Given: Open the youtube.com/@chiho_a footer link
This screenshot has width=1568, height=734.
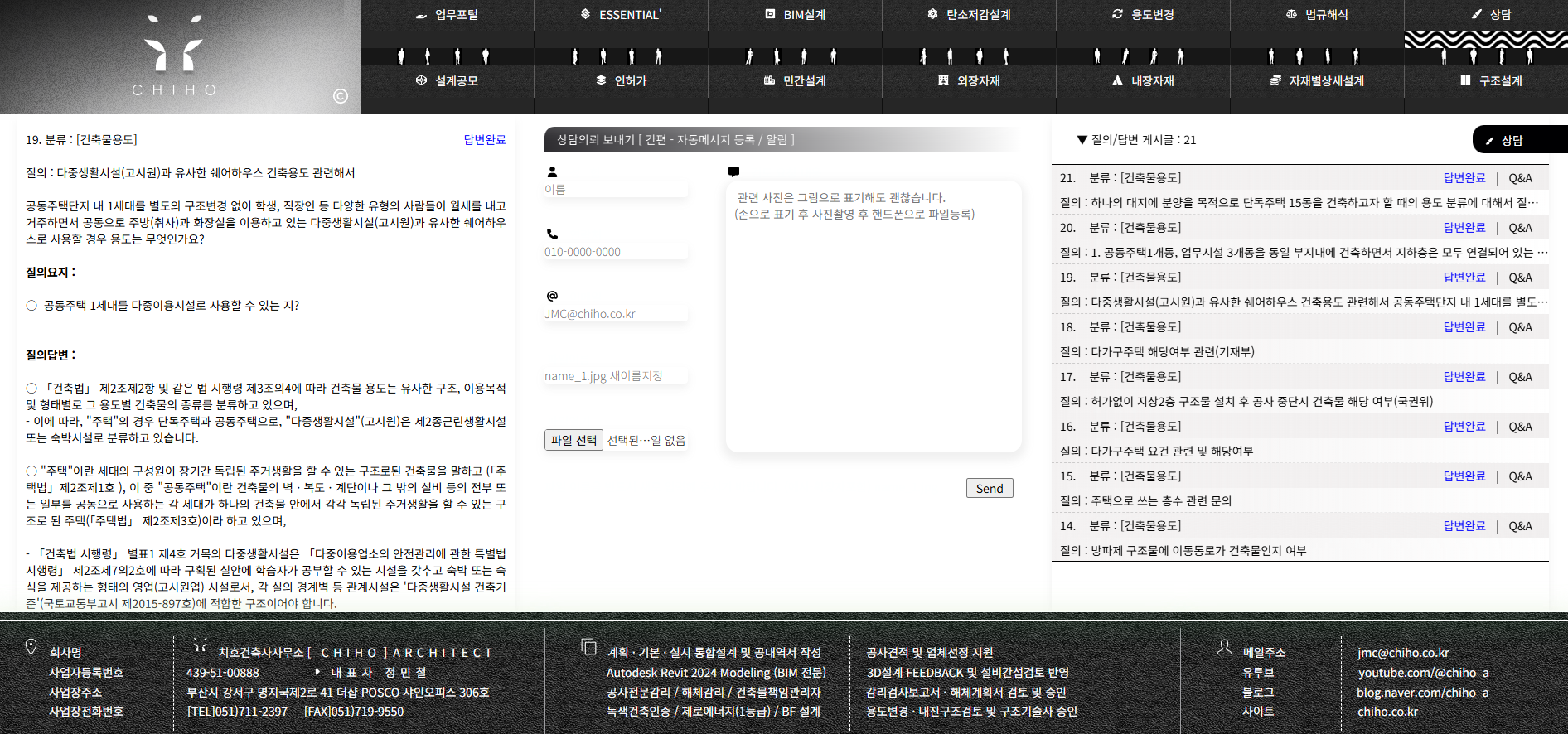Looking at the screenshot, I should (x=1422, y=673).
